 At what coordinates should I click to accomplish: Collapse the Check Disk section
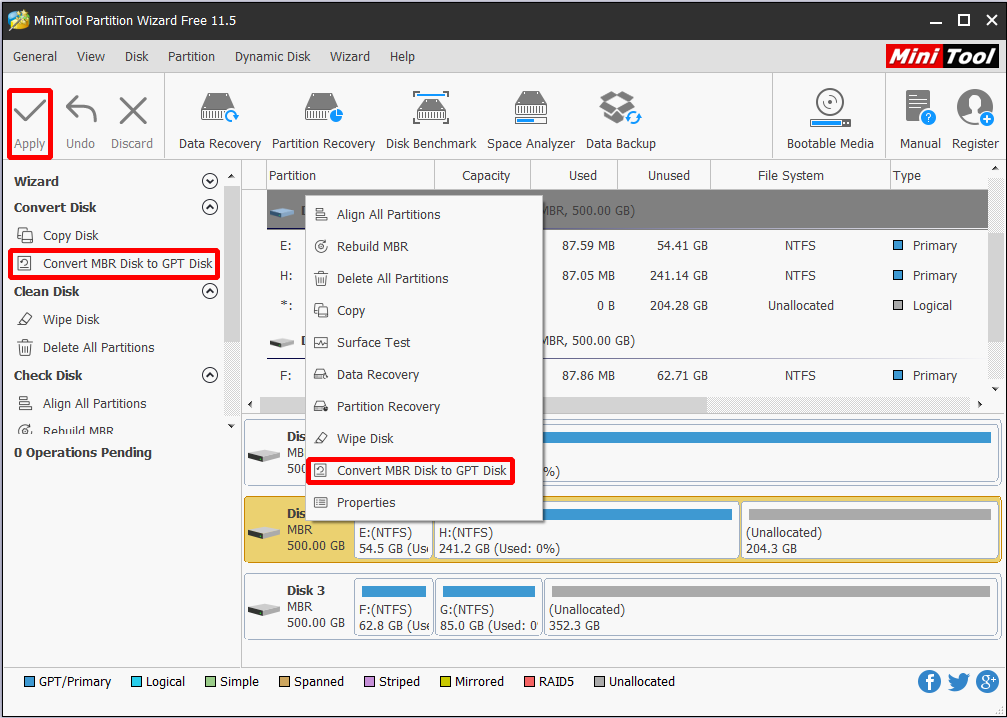click(209, 375)
